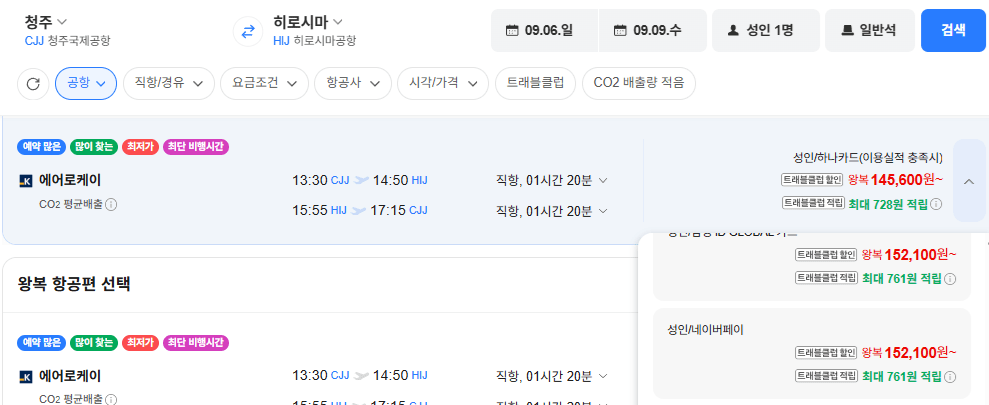Image resolution: width=989 pixels, height=405 pixels.
Task: Open the 항공사 filter dropdown
Action: click(x=353, y=83)
